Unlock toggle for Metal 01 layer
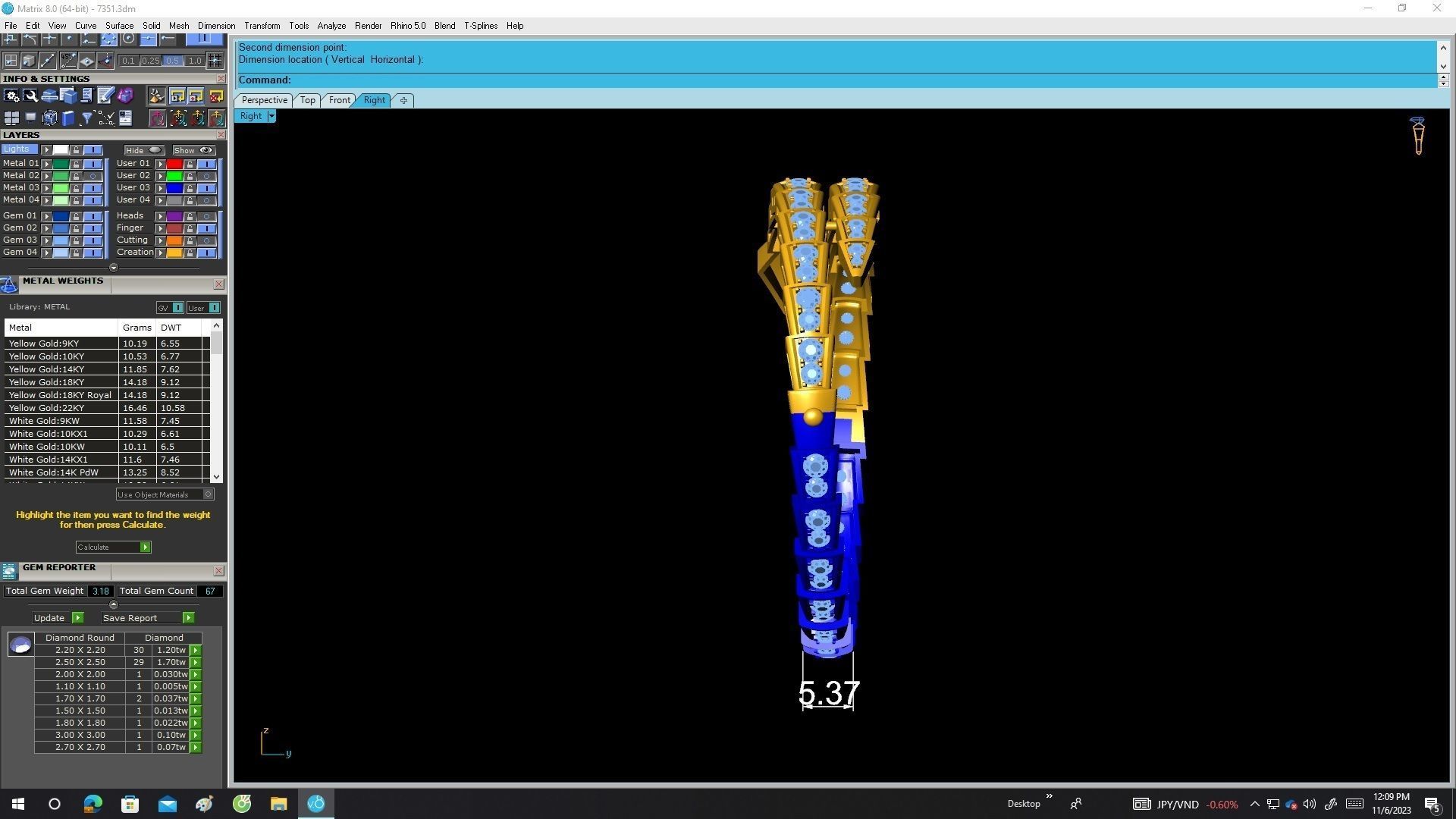 coord(76,164)
